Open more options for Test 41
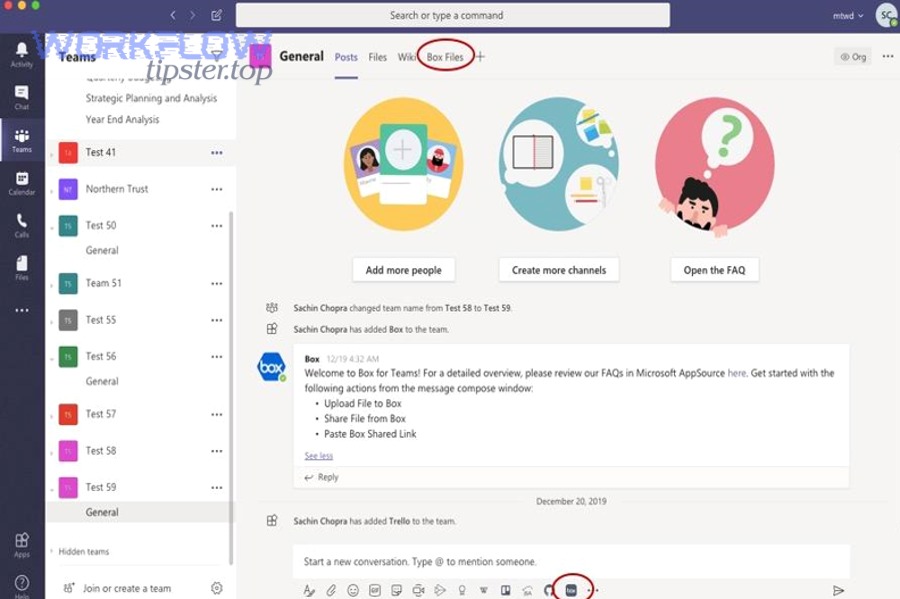The width and height of the screenshot is (900, 599). pyautogui.click(x=216, y=153)
